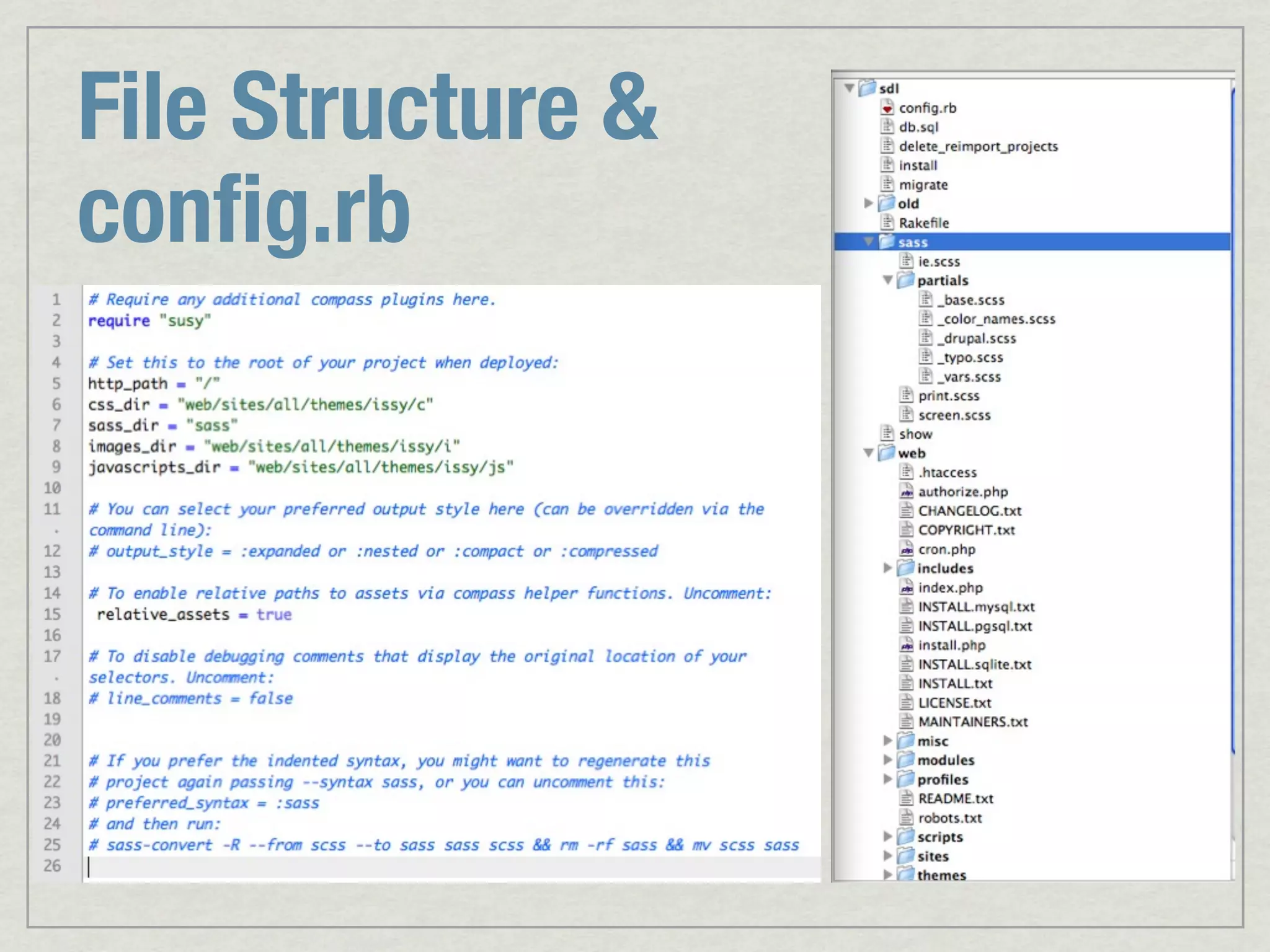Select INSTALL.sqlite.txt in web folder

[975, 664]
